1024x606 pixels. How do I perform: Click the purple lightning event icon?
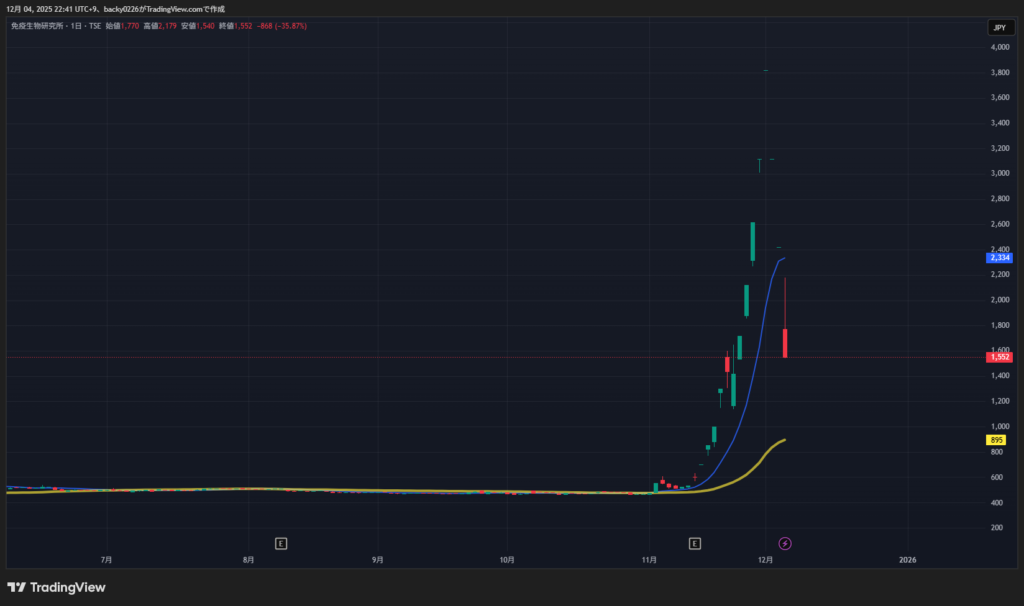tap(785, 543)
